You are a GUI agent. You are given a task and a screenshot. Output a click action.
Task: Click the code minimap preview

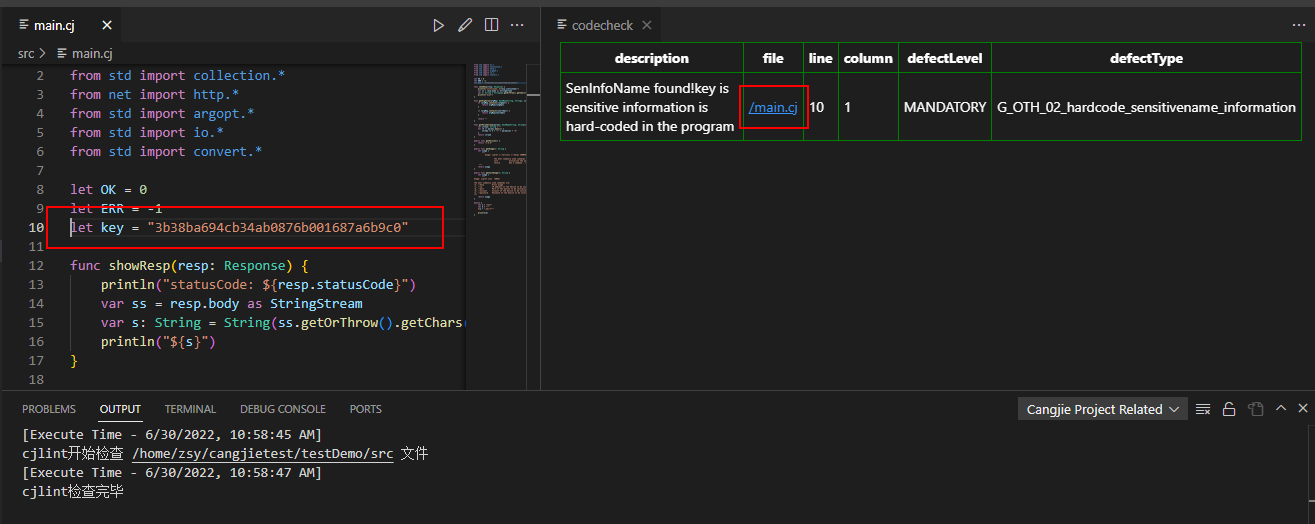[x=502, y=140]
